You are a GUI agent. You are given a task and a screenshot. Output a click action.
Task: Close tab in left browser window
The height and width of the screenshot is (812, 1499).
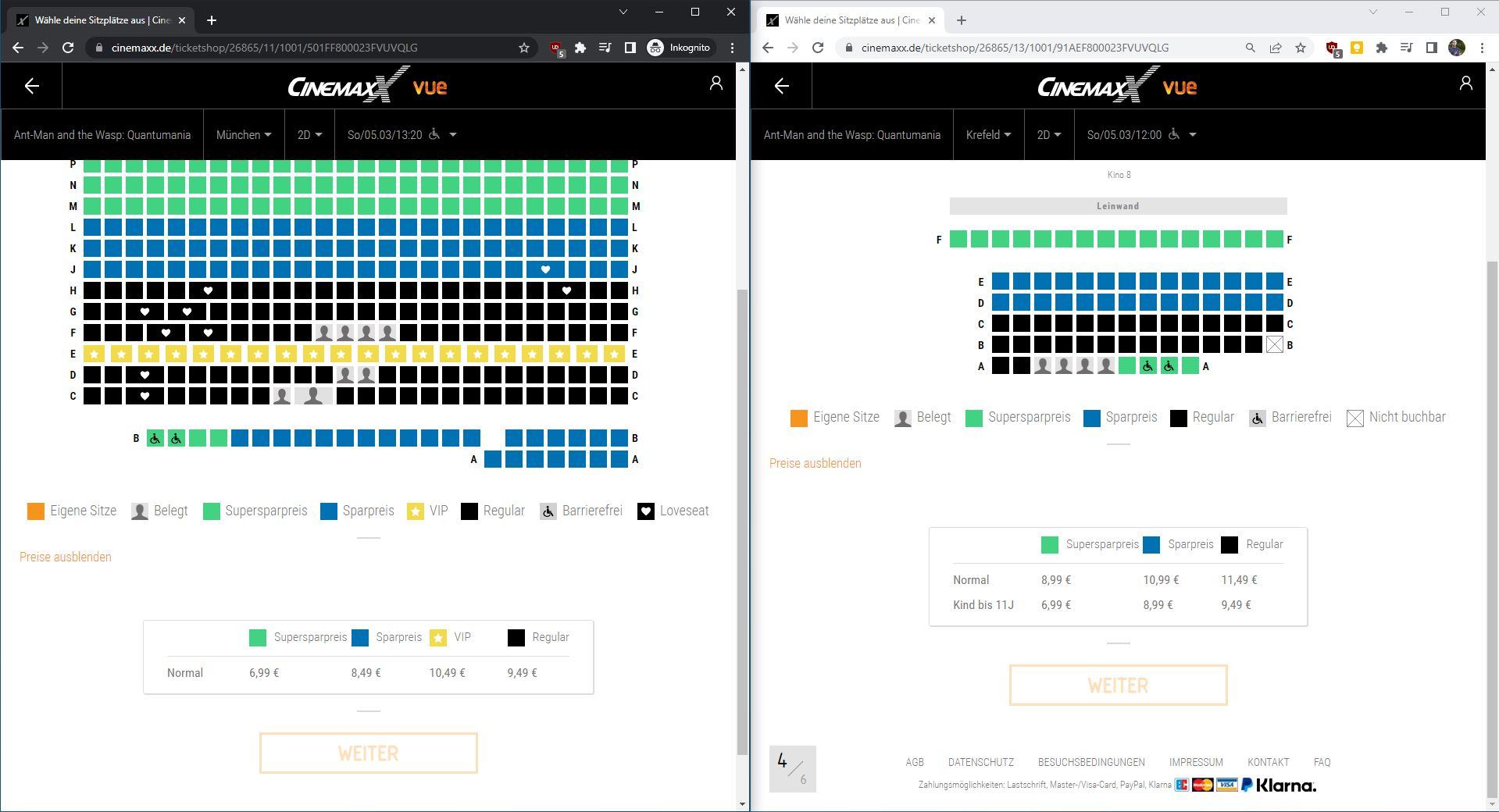[x=181, y=20]
